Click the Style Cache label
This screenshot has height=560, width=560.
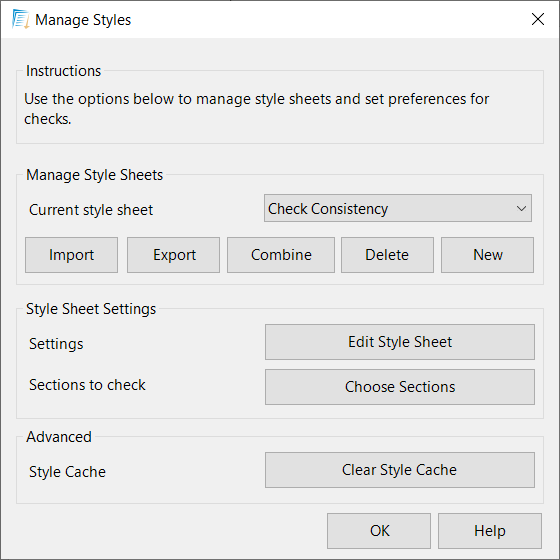68,472
